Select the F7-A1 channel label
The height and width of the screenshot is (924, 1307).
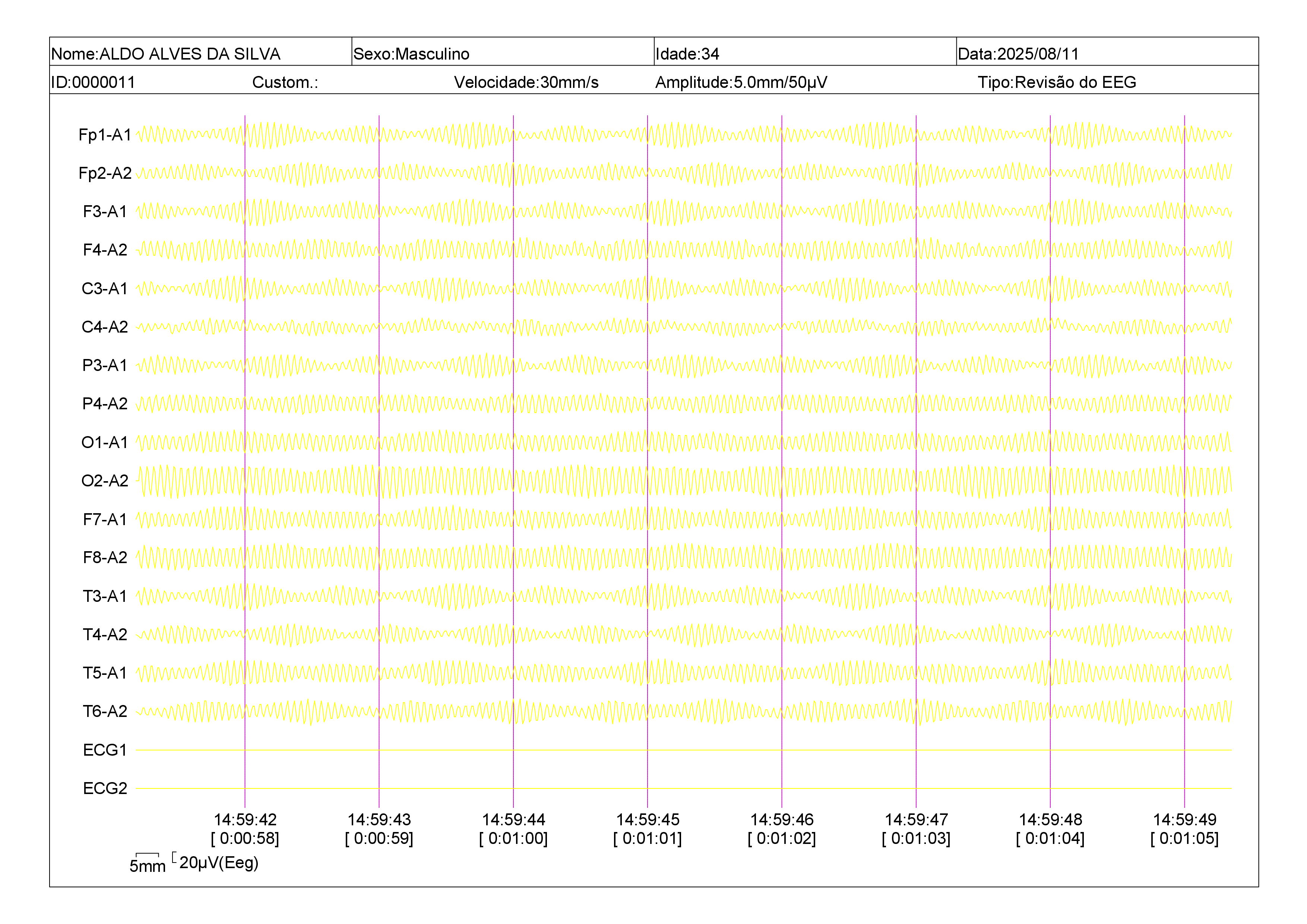coord(105,519)
